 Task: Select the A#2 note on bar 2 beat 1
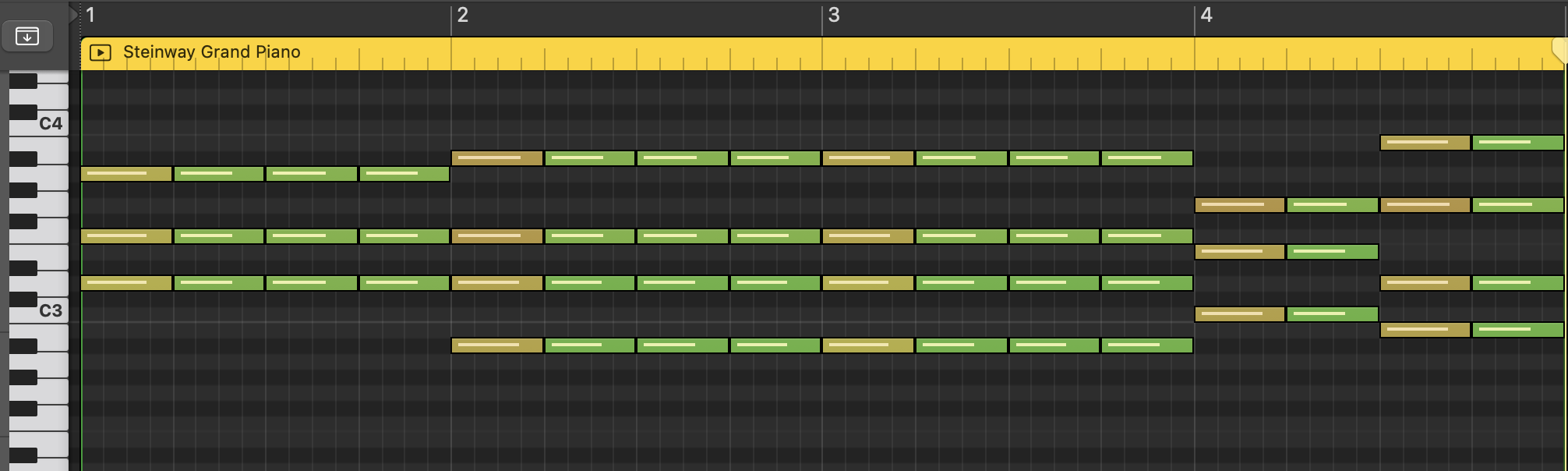click(x=497, y=345)
